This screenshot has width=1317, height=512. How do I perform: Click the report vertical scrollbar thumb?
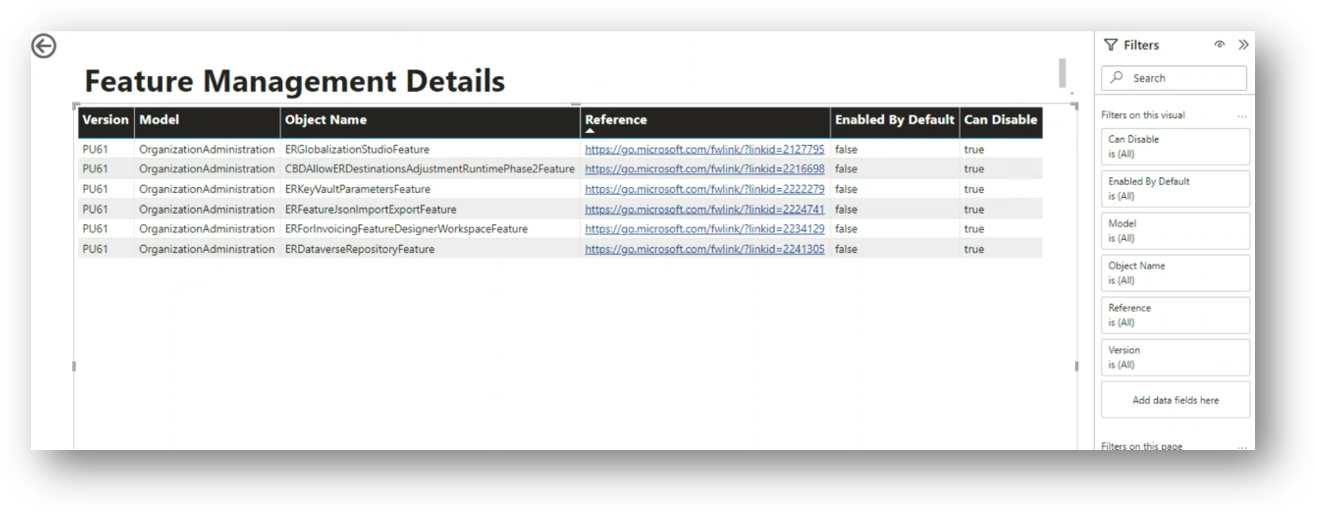[1062, 73]
